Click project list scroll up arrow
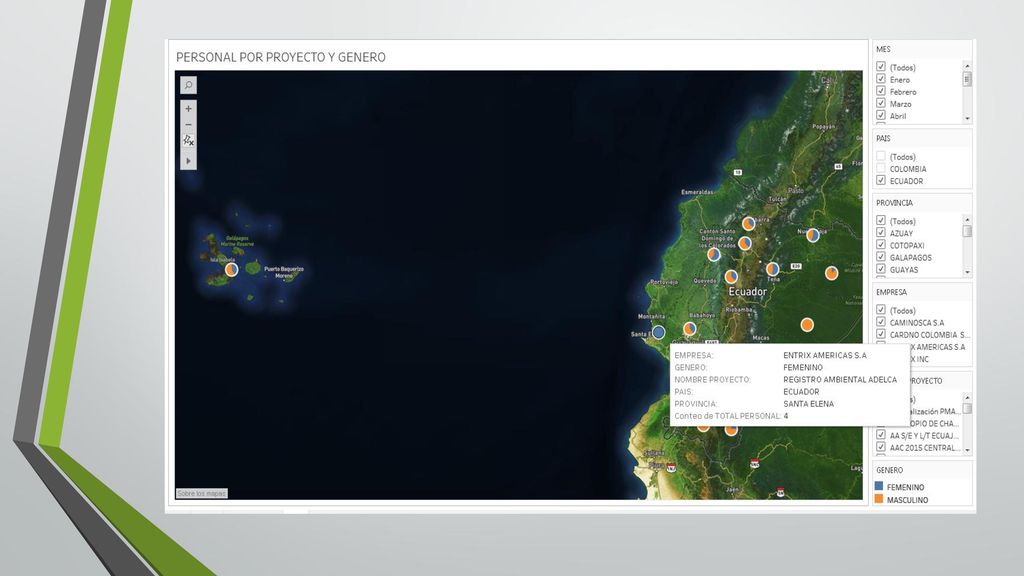Viewport: 1024px width, 576px height. click(x=967, y=397)
